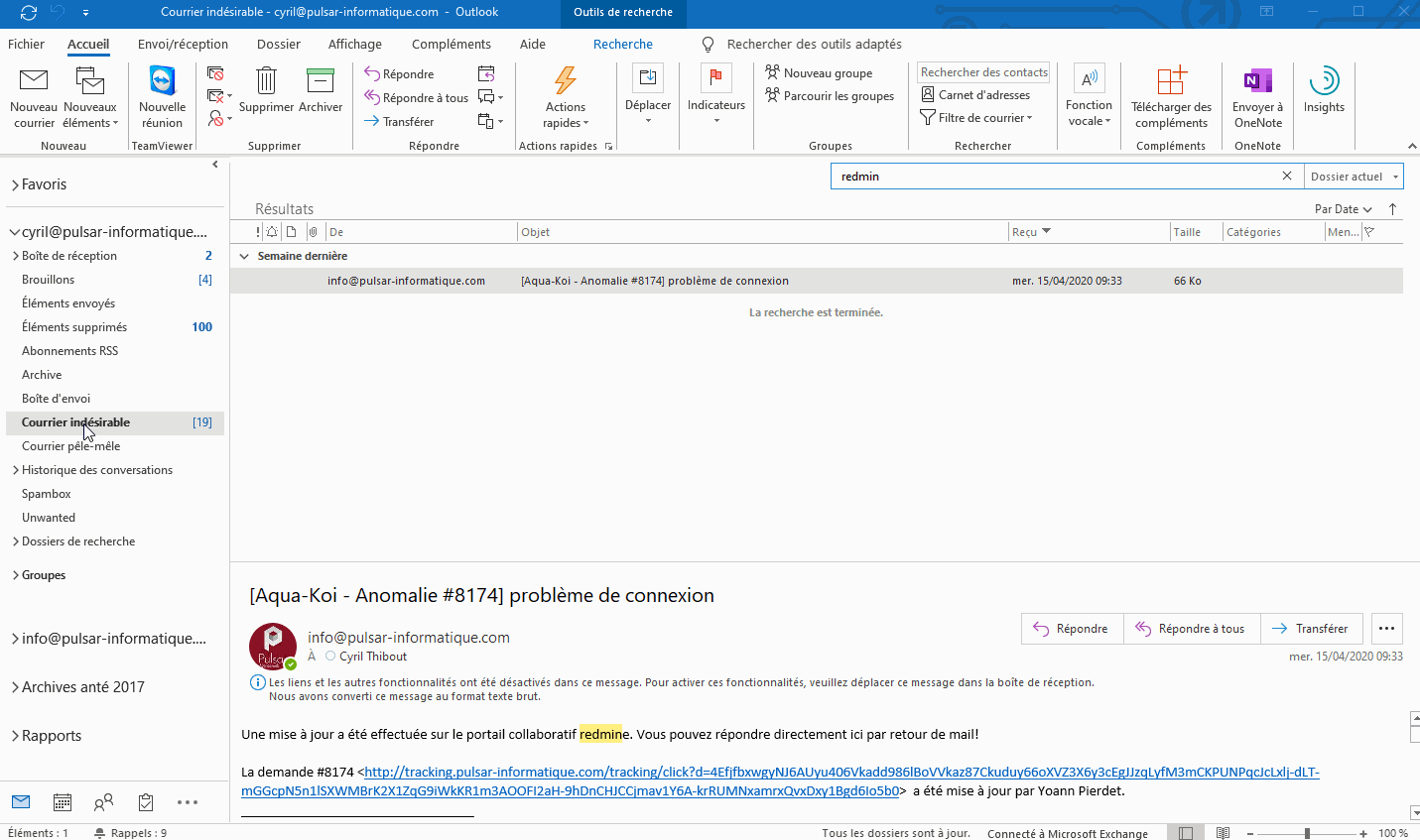Click Répondre in the ribbon

click(399, 74)
